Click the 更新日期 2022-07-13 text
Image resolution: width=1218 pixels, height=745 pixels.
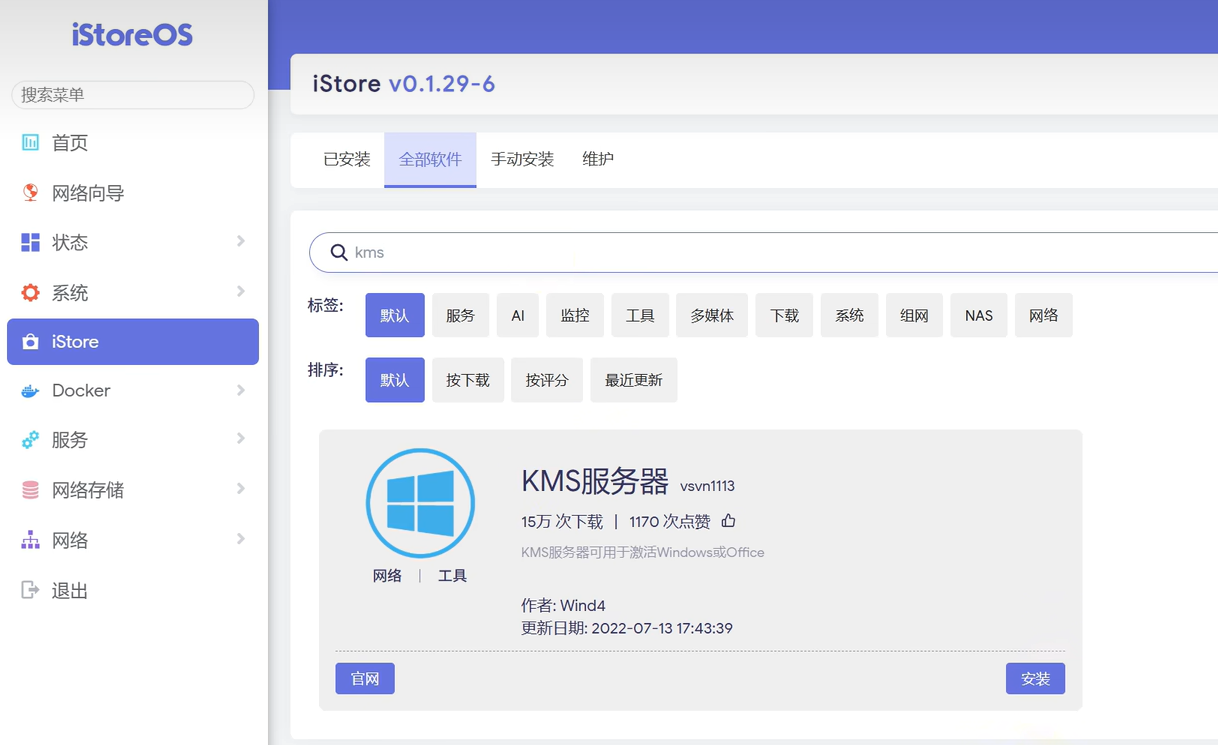[x=627, y=629]
